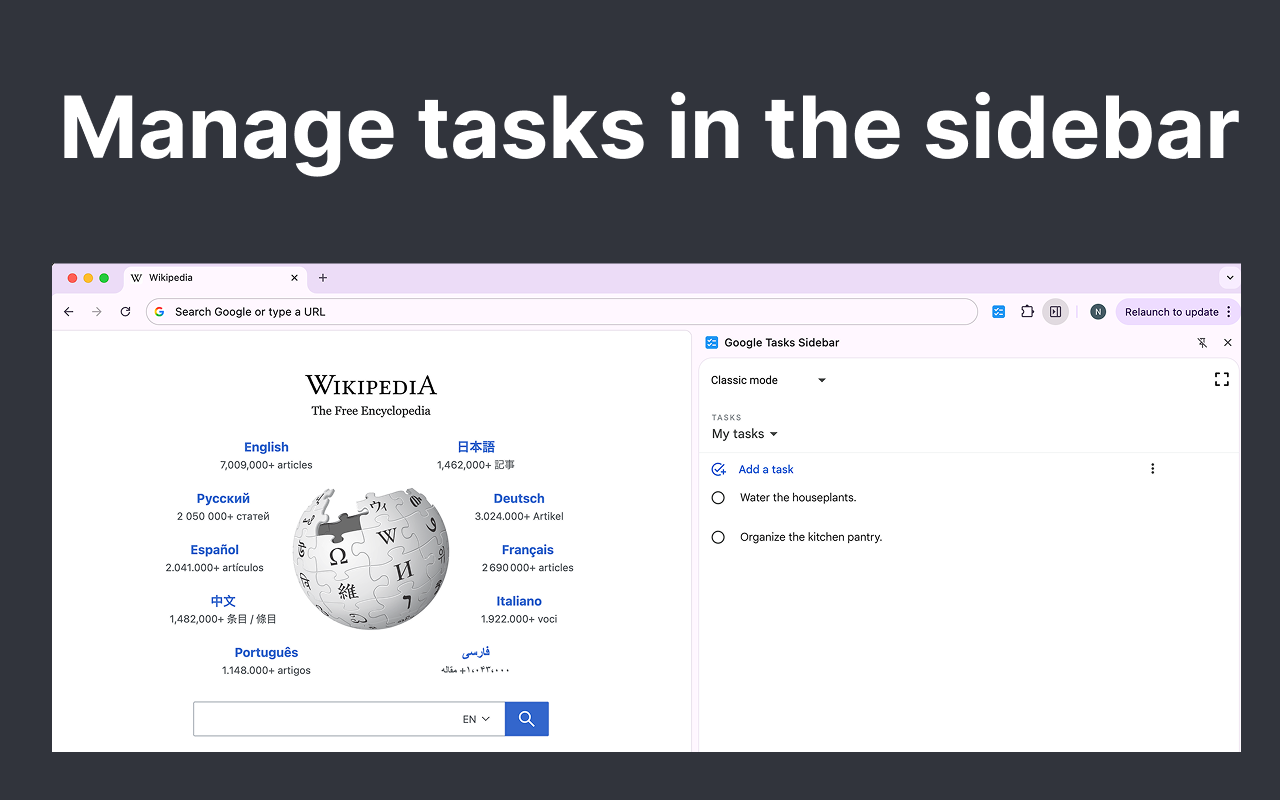Click the address bar URL field
Screen dimensions: 1280x800
click(560, 312)
